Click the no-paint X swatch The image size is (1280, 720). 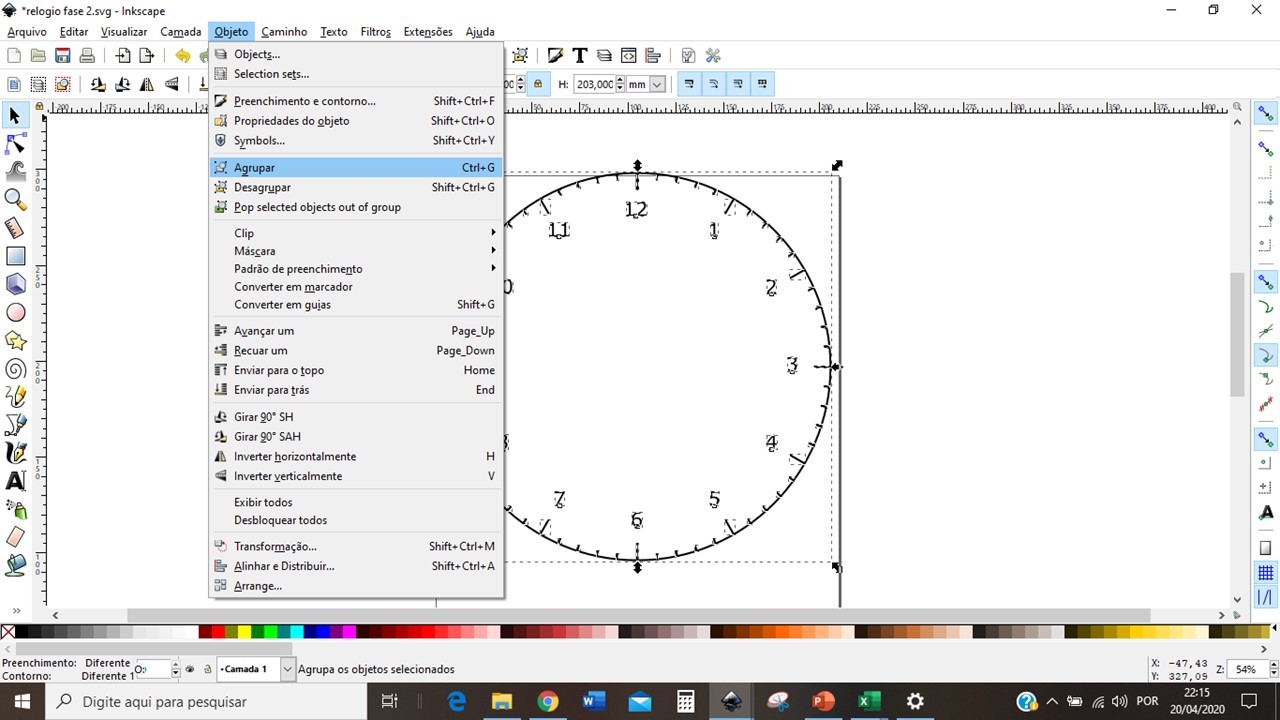point(8,632)
